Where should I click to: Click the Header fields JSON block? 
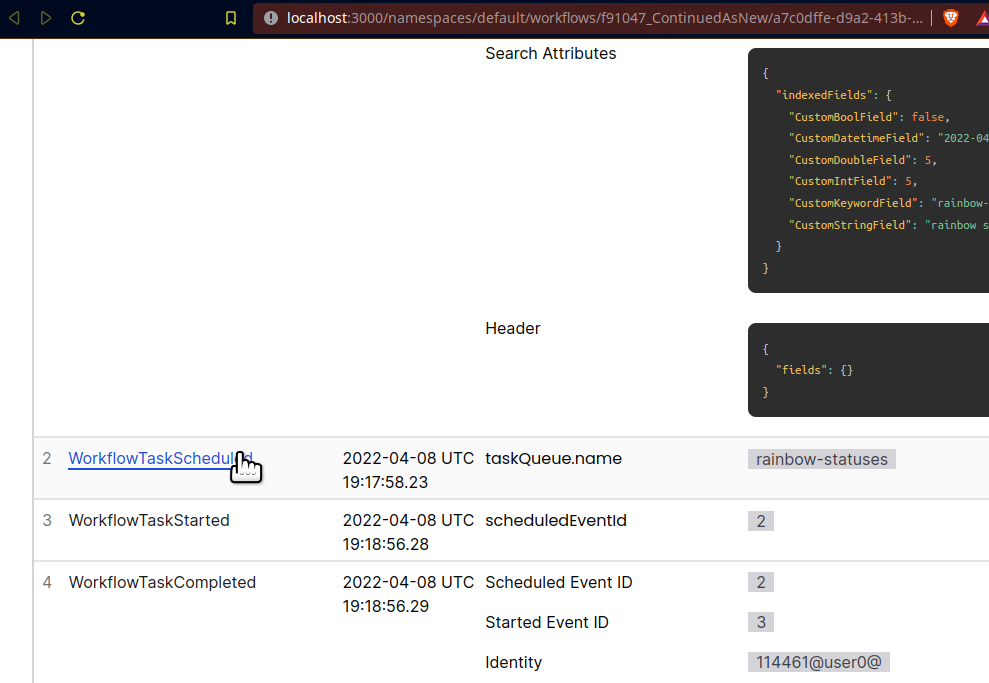(868, 370)
